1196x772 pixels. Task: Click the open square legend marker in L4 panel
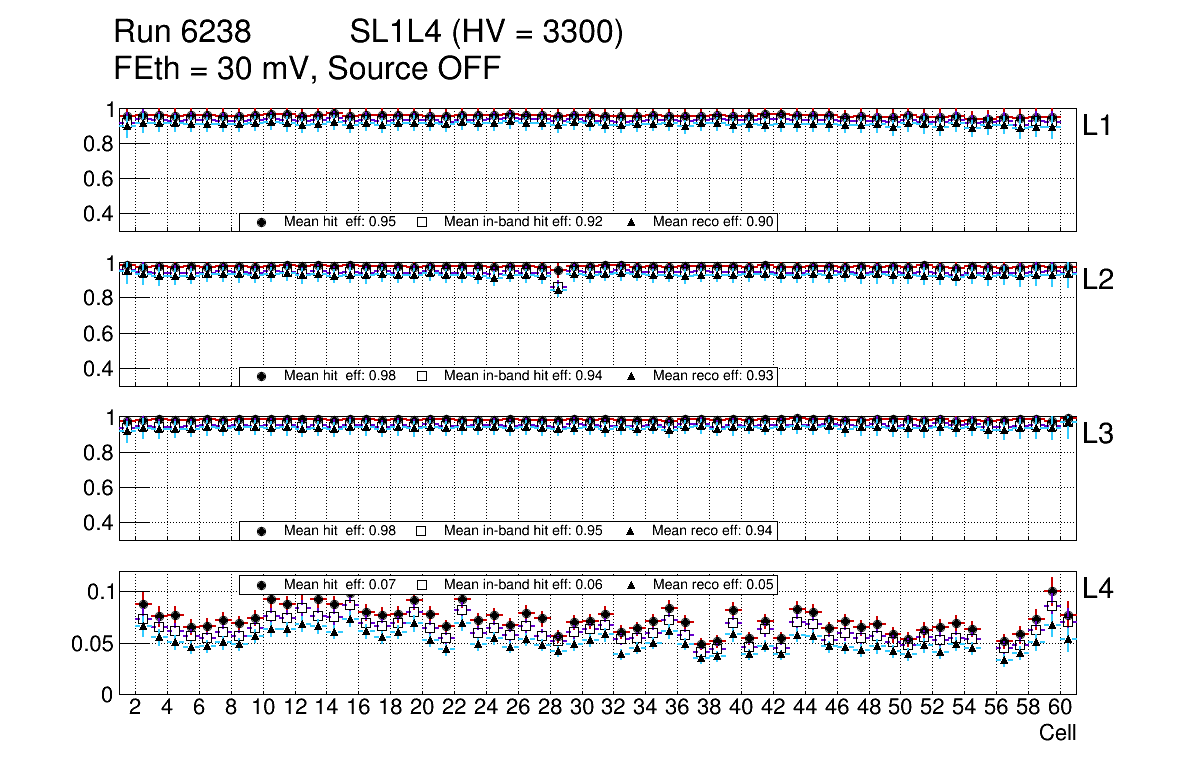tap(422, 584)
